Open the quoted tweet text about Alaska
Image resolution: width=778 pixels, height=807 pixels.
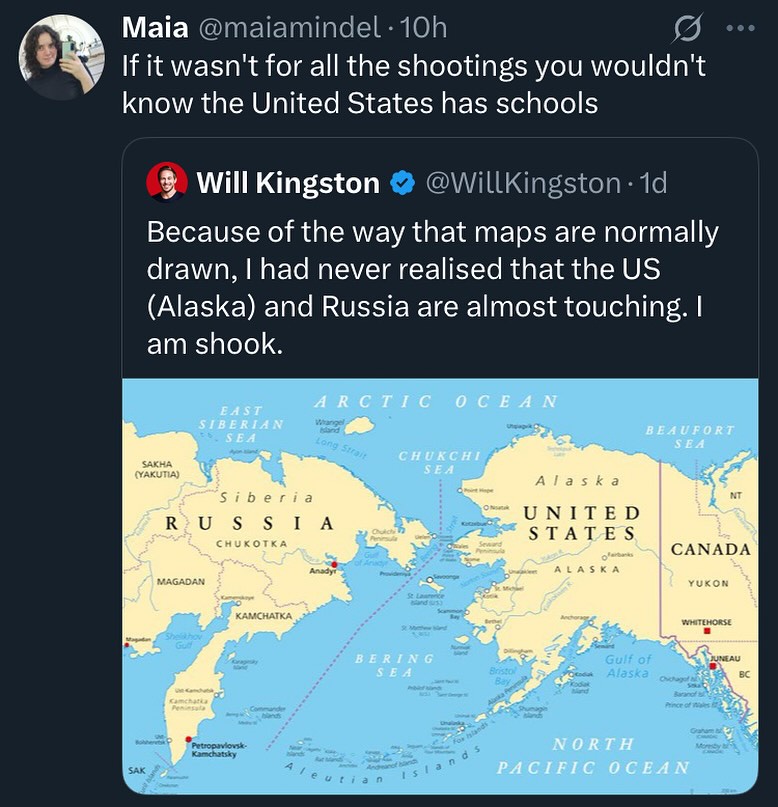(430, 285)
